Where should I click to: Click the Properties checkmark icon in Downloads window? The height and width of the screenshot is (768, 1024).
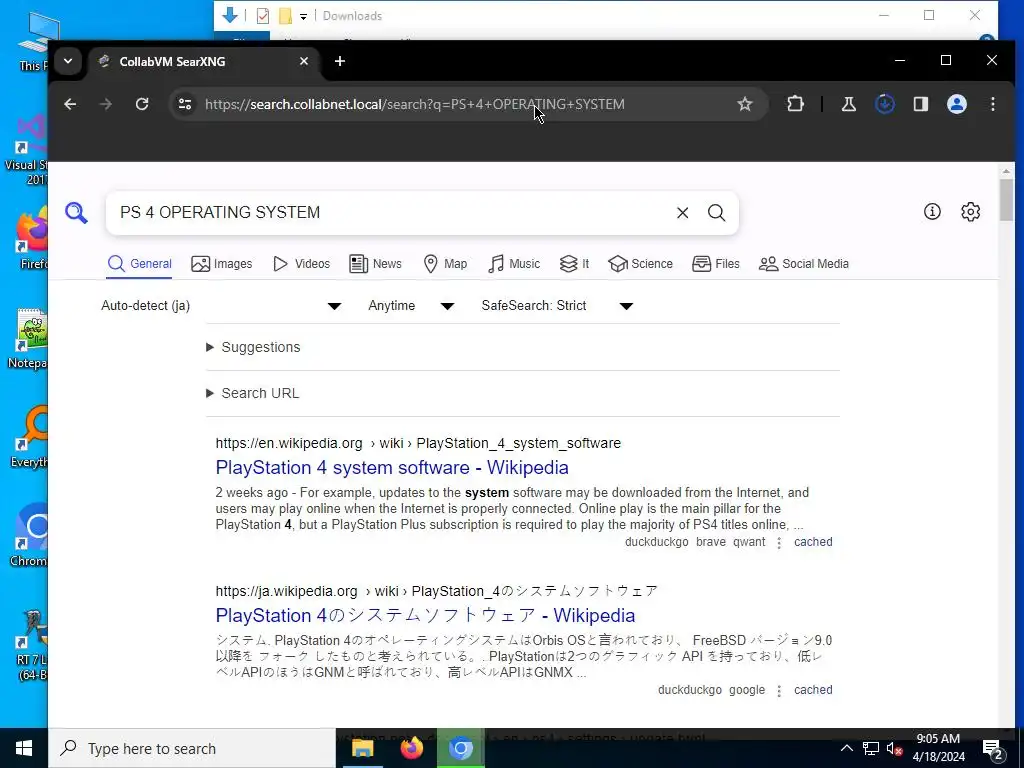point(263,16)
